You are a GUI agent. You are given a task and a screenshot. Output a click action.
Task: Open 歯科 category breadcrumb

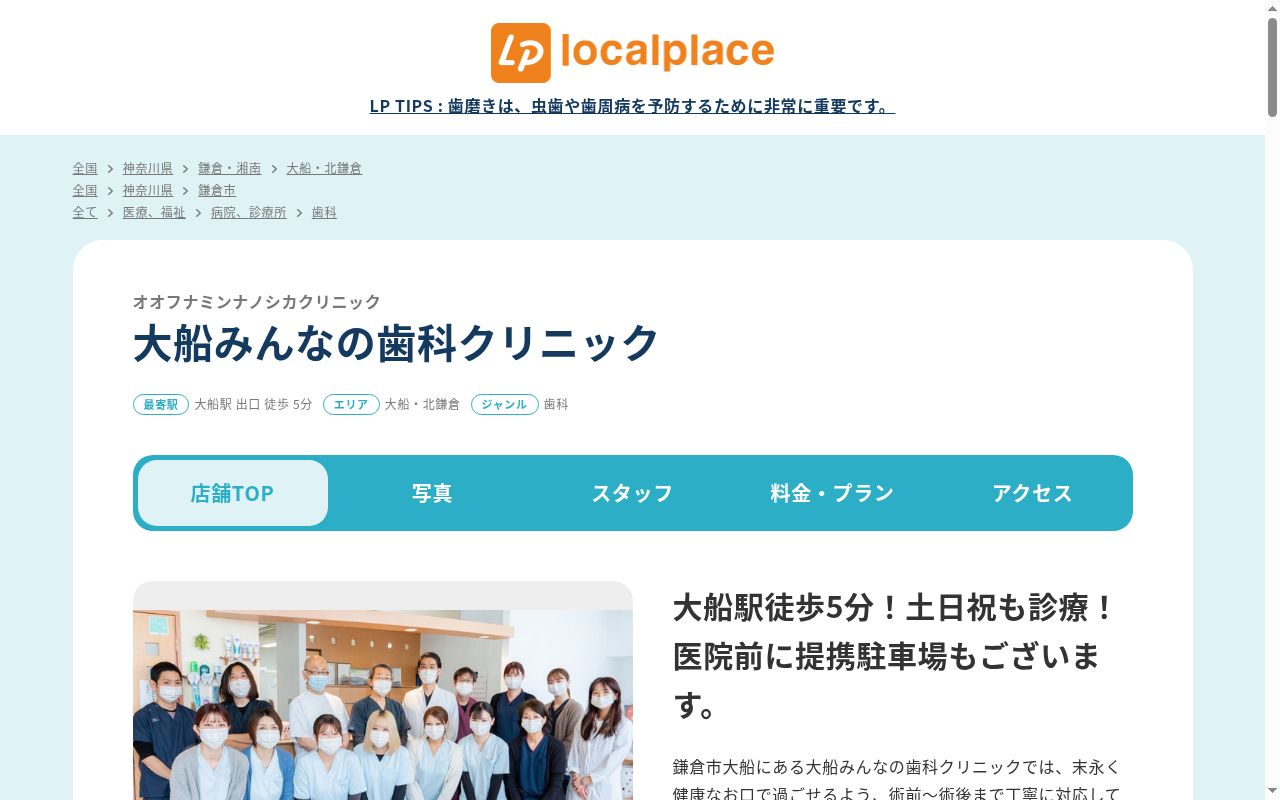coord(324,212)
